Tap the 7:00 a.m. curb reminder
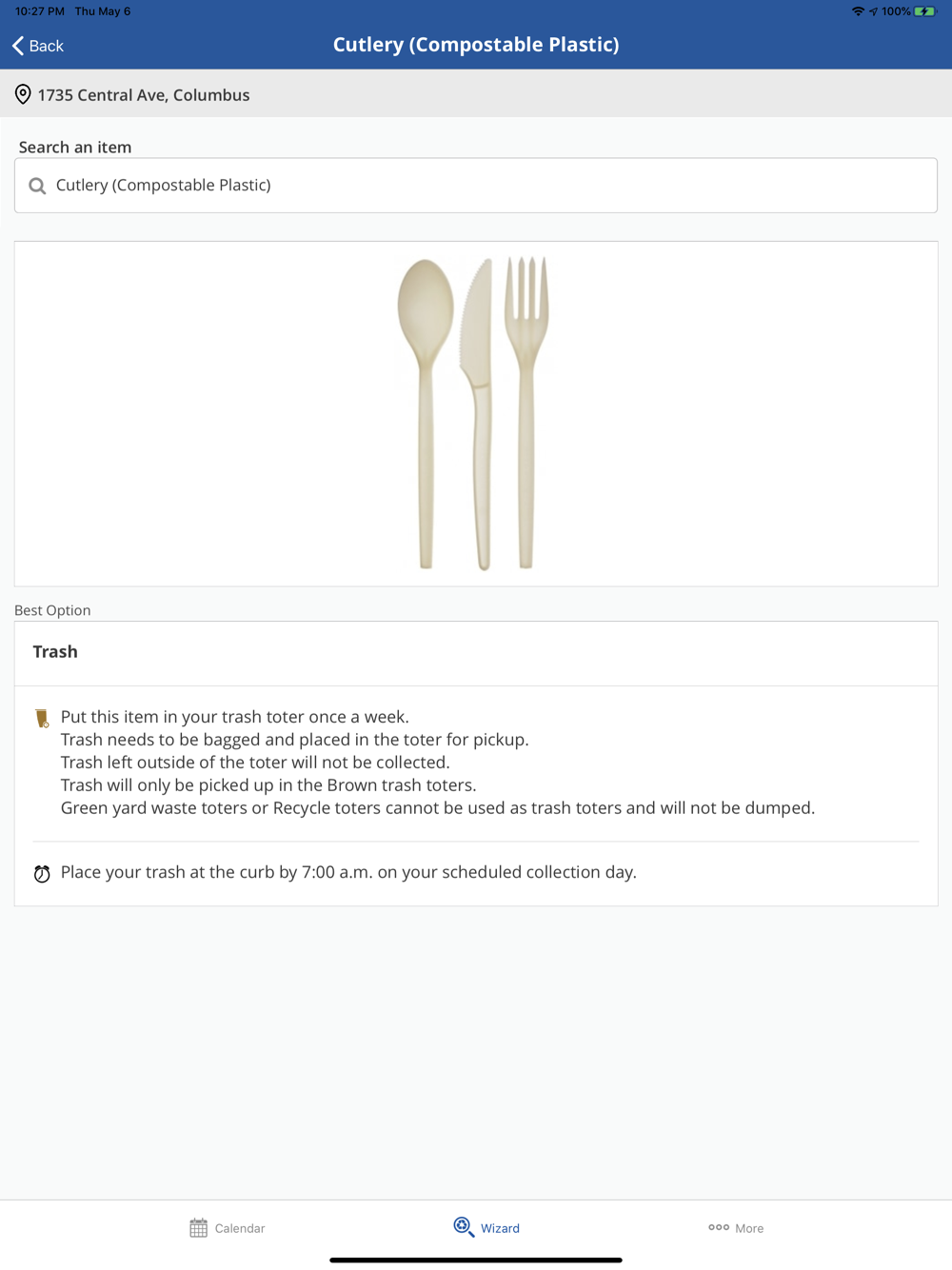 coord(348,872)
